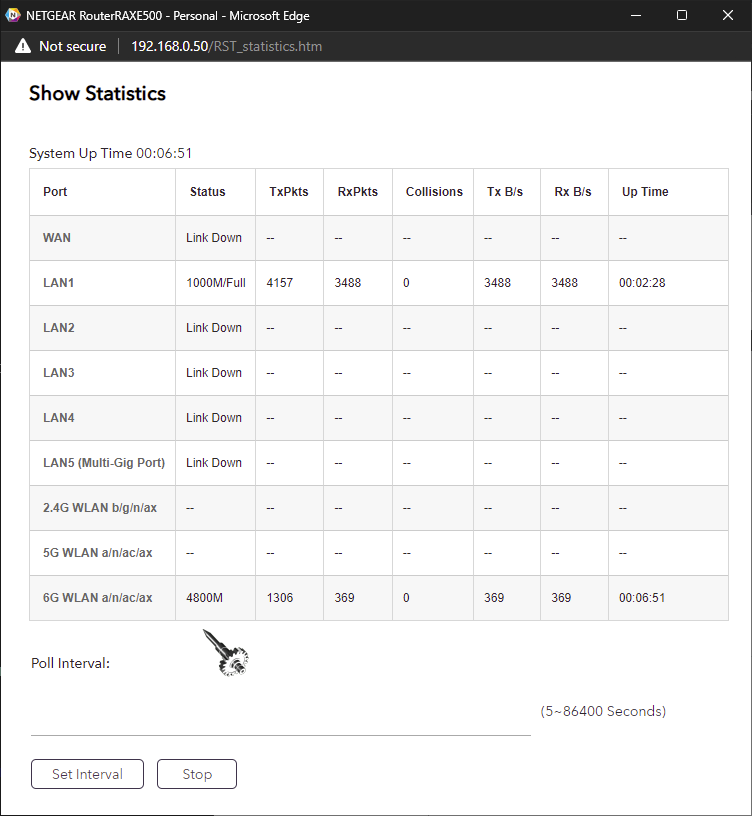Click the Poll Interval label
Viewport: 752px width, 816px height.
point(70,663)
